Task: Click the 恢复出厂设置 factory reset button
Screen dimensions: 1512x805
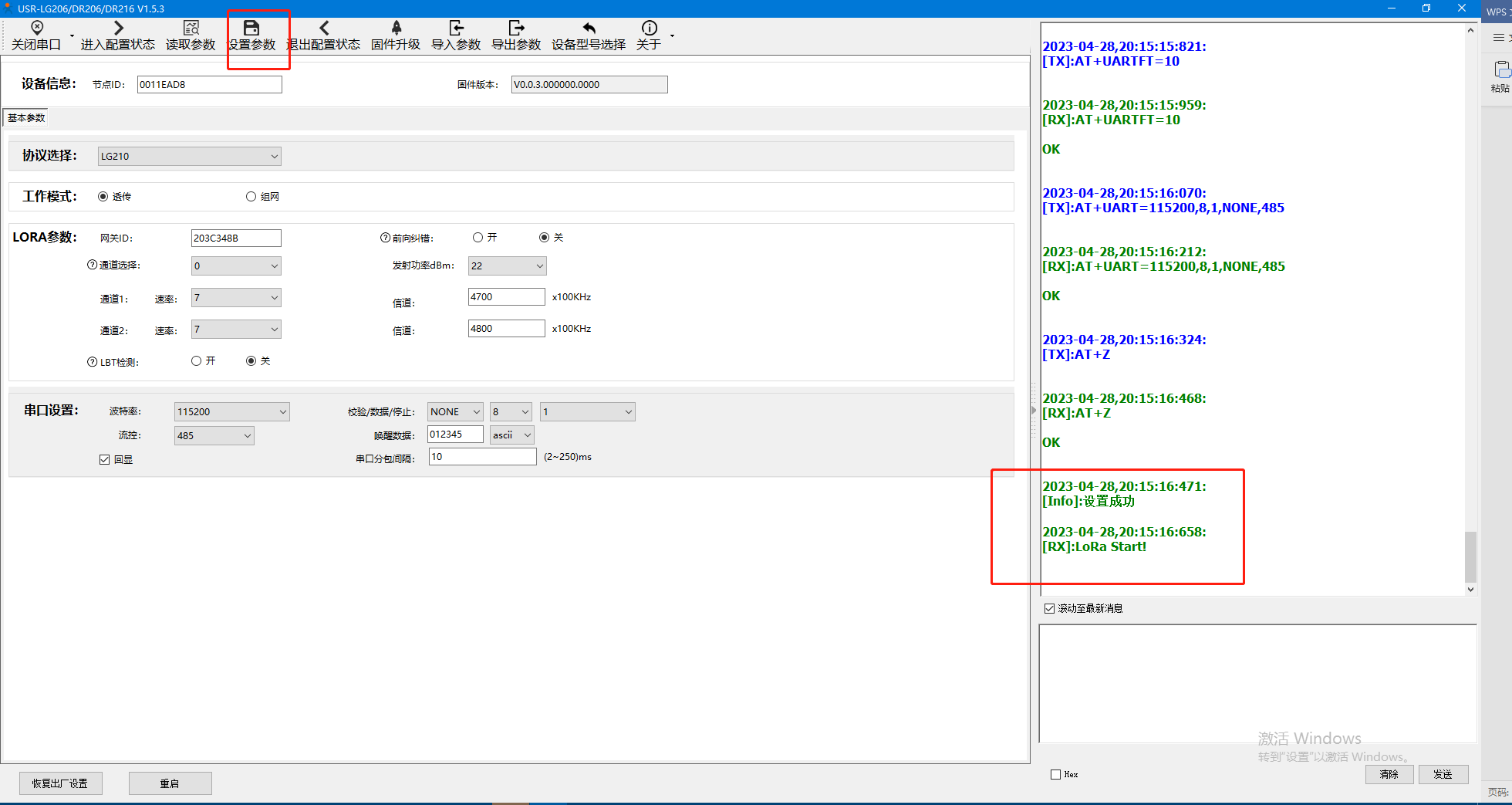Action: point(60,783)
